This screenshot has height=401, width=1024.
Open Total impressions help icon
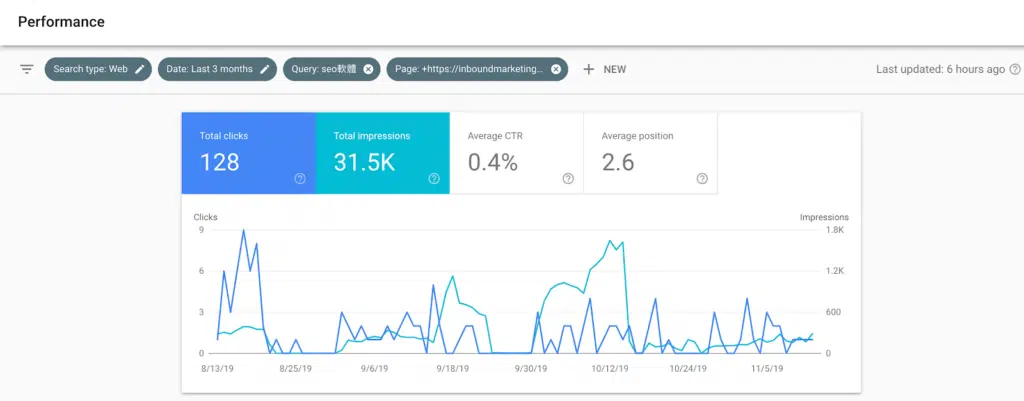coord(434,179)
